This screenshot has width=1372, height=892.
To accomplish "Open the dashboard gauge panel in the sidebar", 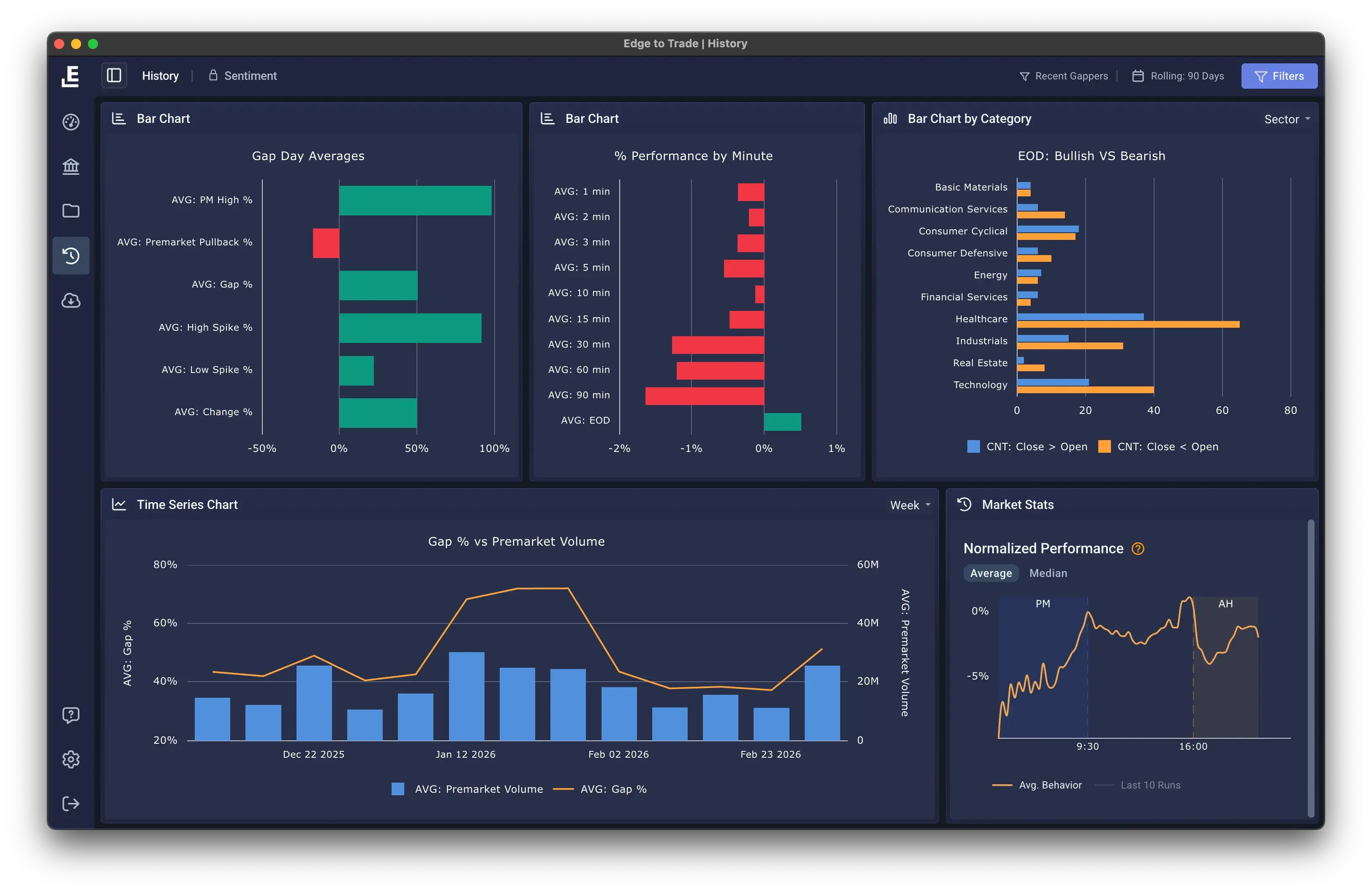I will coord(70,122).
